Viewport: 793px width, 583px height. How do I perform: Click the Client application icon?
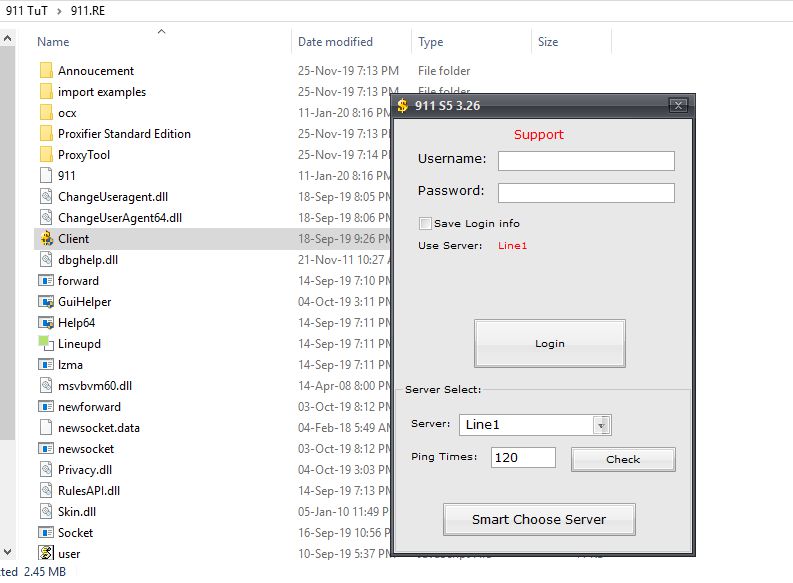(x=46, y=239)
